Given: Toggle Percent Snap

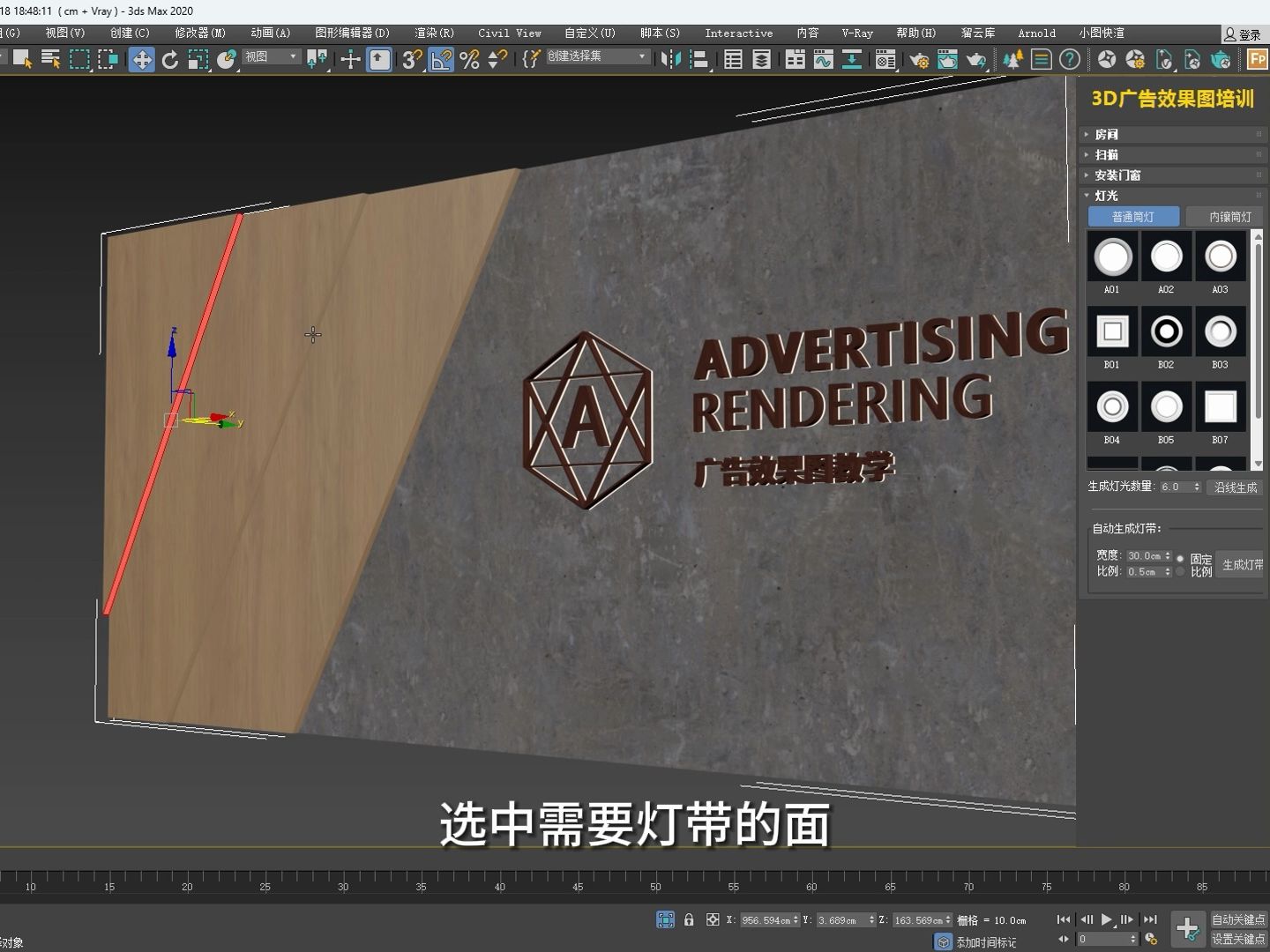Looking at the screenshot, I should point(470,59).
